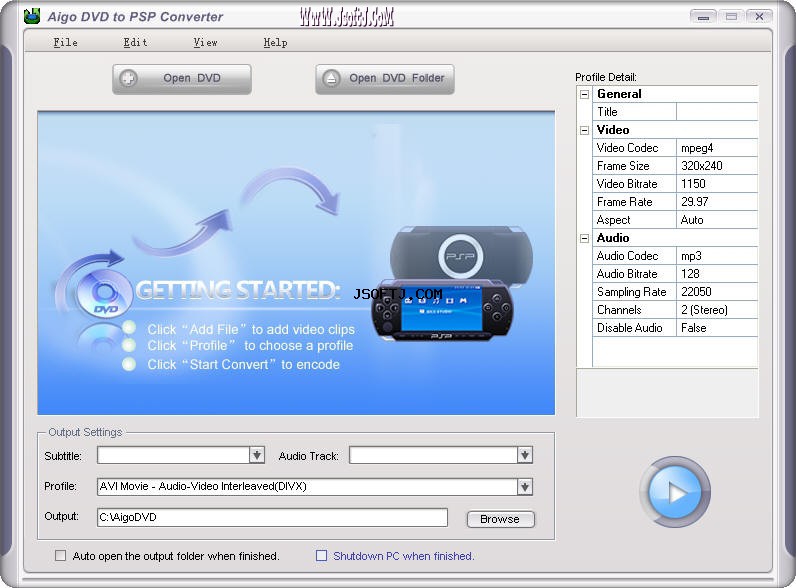Open the Subtitle dropdown arrow

[x=257, y=455]
